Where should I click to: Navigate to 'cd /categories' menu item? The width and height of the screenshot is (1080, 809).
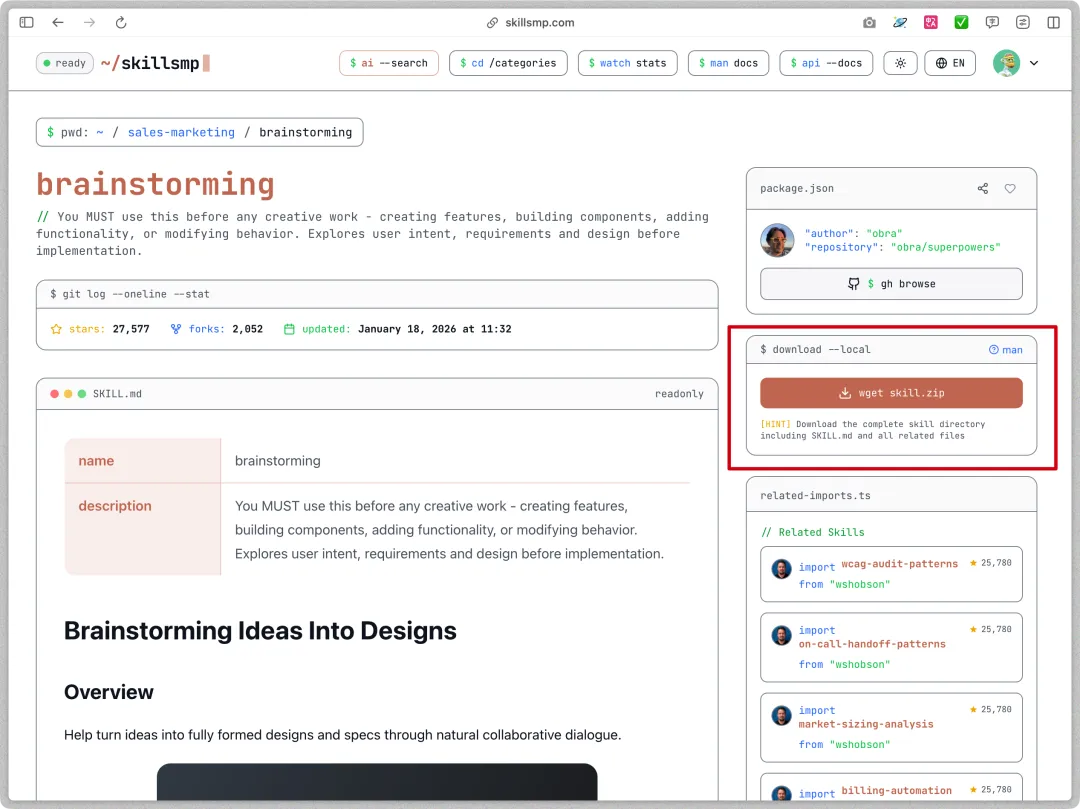pos(508,63)
